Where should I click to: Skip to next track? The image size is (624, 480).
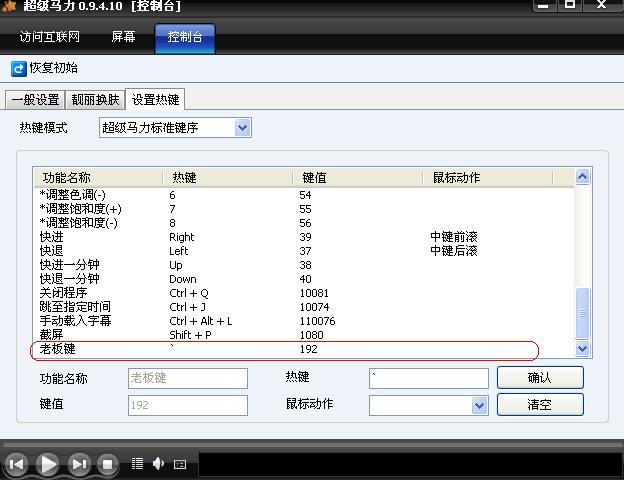pos(79,464)
